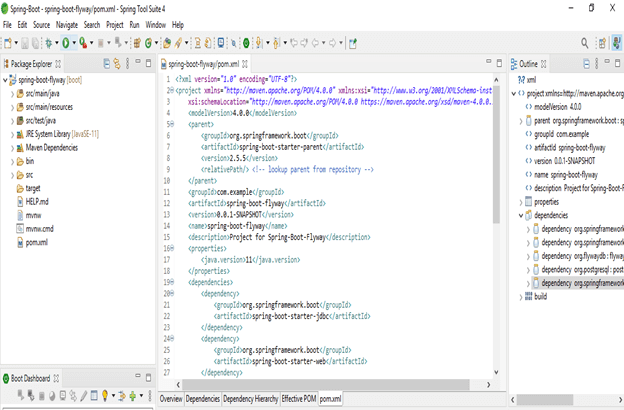The image size is (624, 410).
Task: Minimize the Package Explorer panel
Action: click(x=138, y=62)
